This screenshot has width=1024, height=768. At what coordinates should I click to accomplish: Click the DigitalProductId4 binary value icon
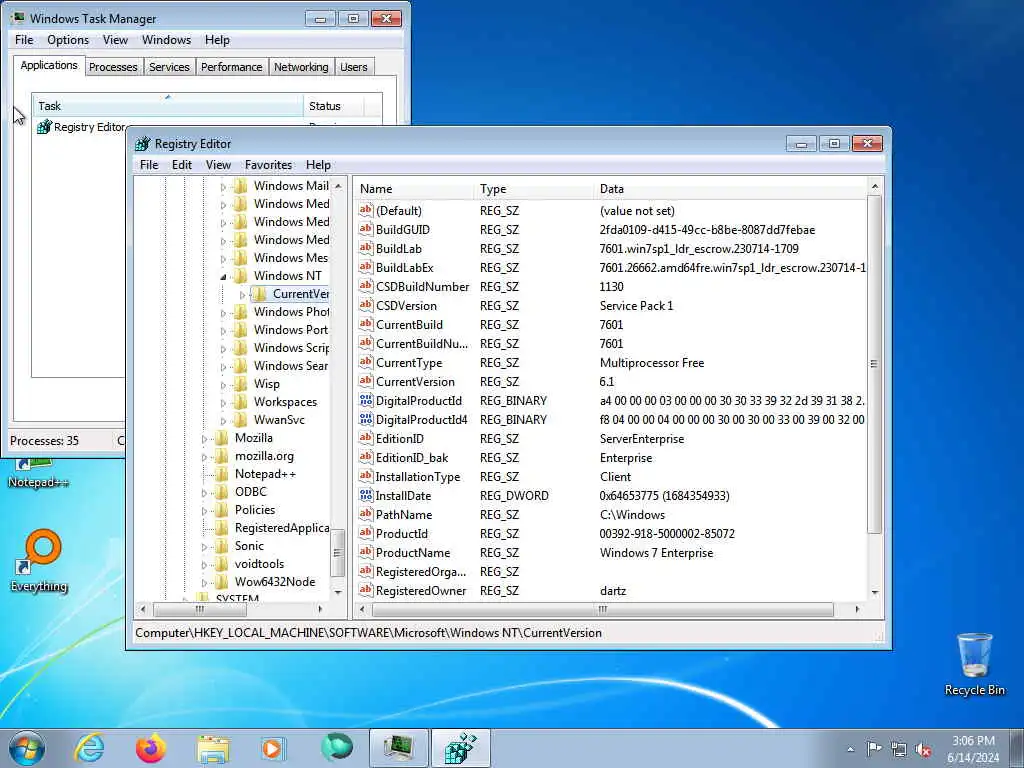(366, 419)
